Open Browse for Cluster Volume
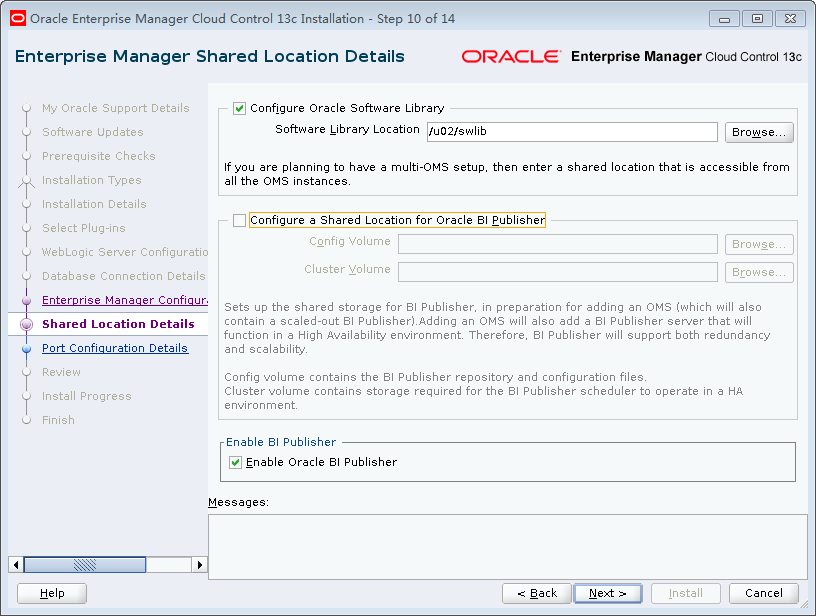Screen dimensions: 816x616 761,272
